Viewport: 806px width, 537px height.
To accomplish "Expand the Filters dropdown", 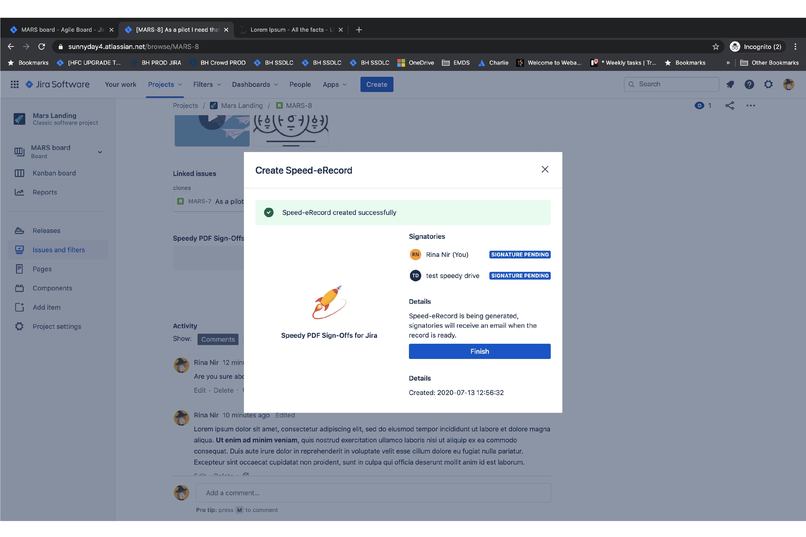I will click(207, 84).
